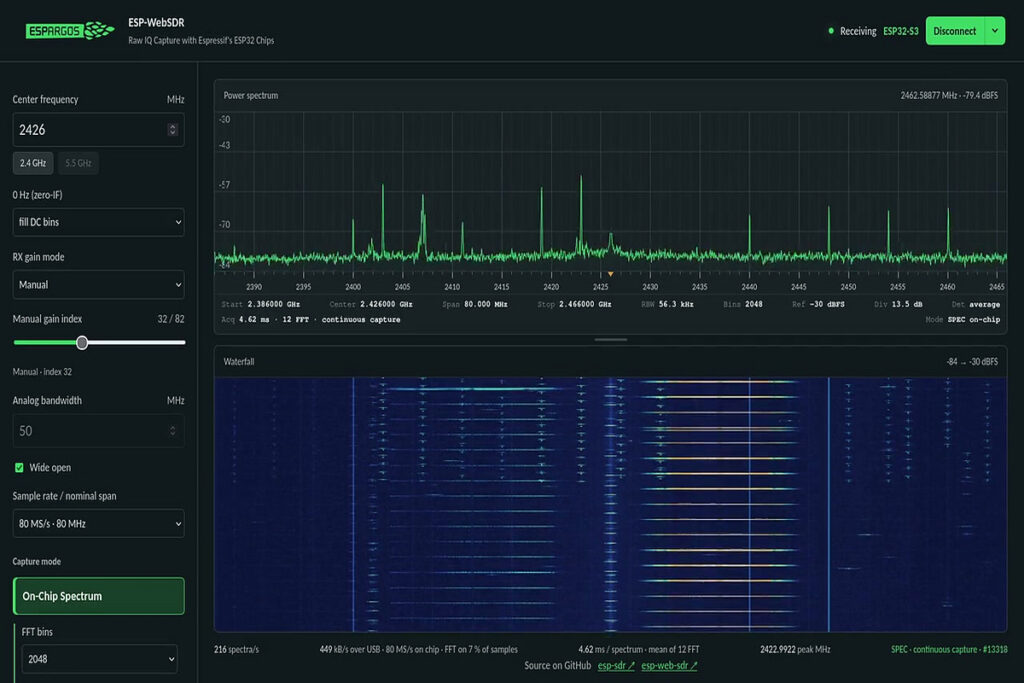Click the 2462.58877 MHz cursor readout
This screenshot has width=1024, height=683.
tap(949, 95)
